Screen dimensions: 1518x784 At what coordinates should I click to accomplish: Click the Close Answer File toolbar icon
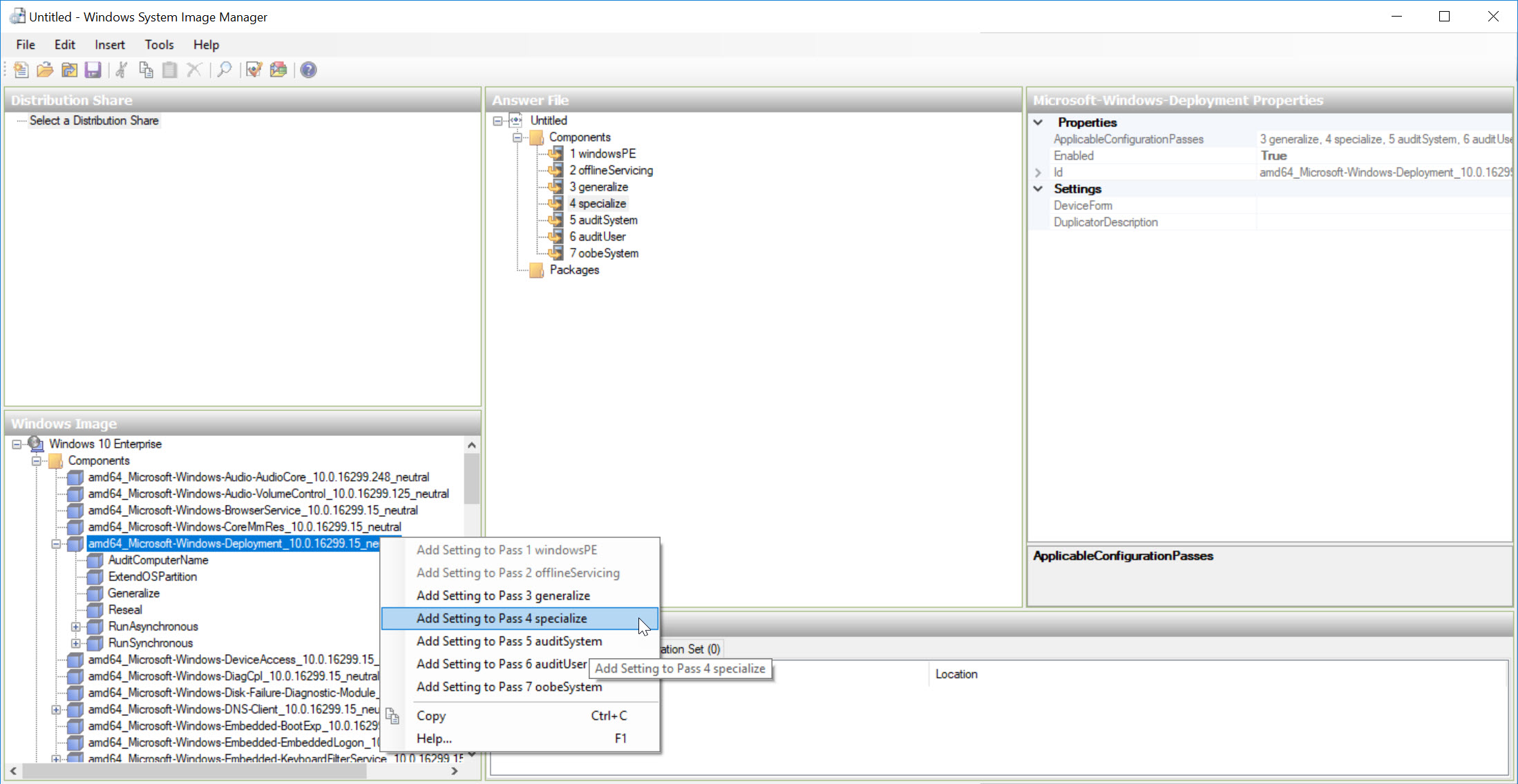pos(69,70)
